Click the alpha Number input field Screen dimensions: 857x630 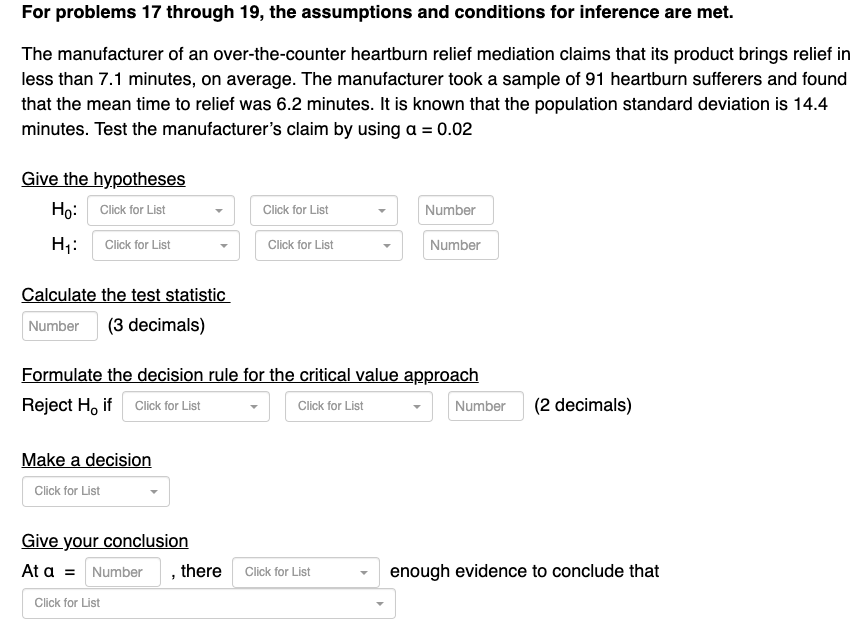(x=122, y=572)
